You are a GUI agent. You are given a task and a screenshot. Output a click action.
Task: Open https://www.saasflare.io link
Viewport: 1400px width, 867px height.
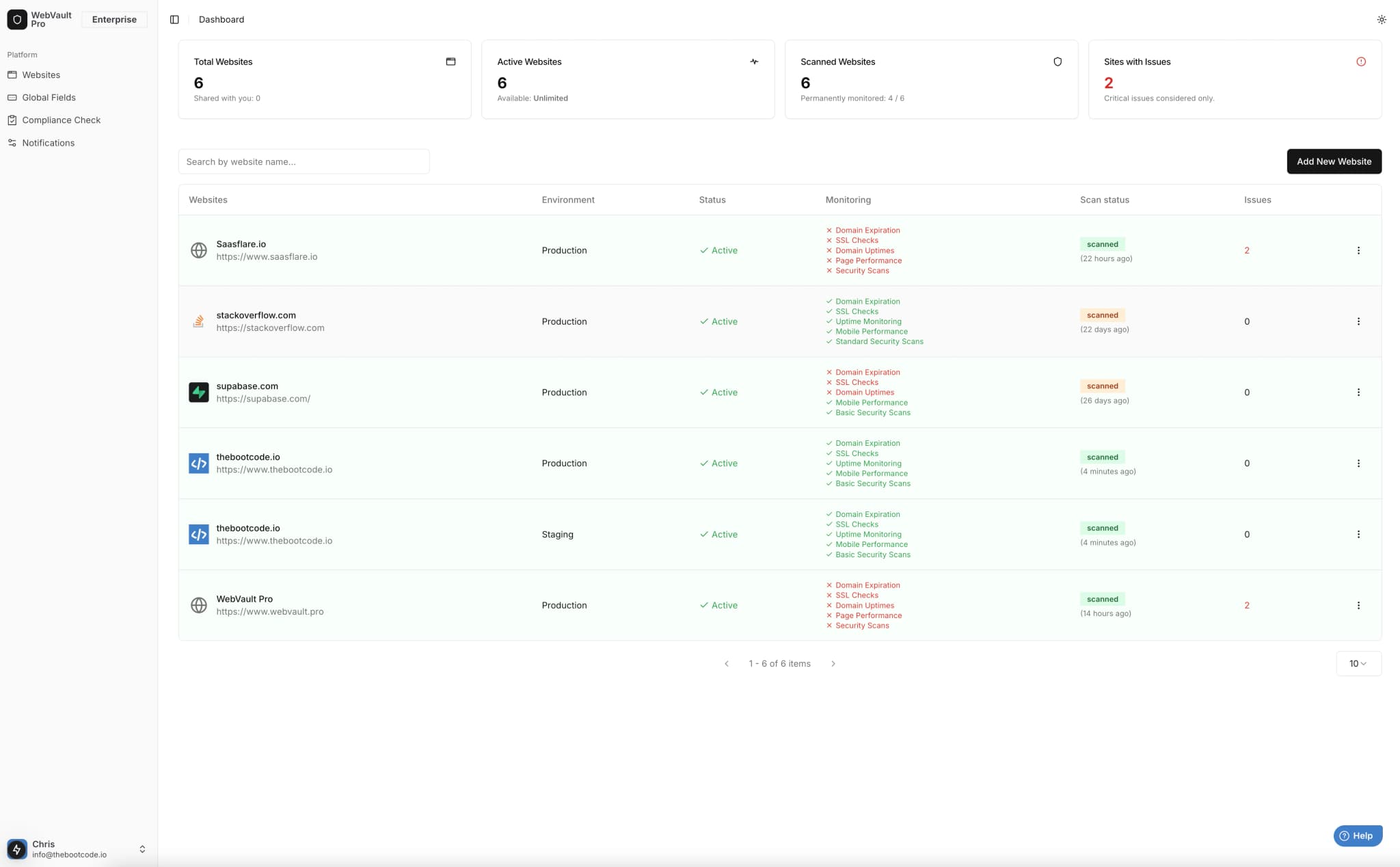pos(267,257)
